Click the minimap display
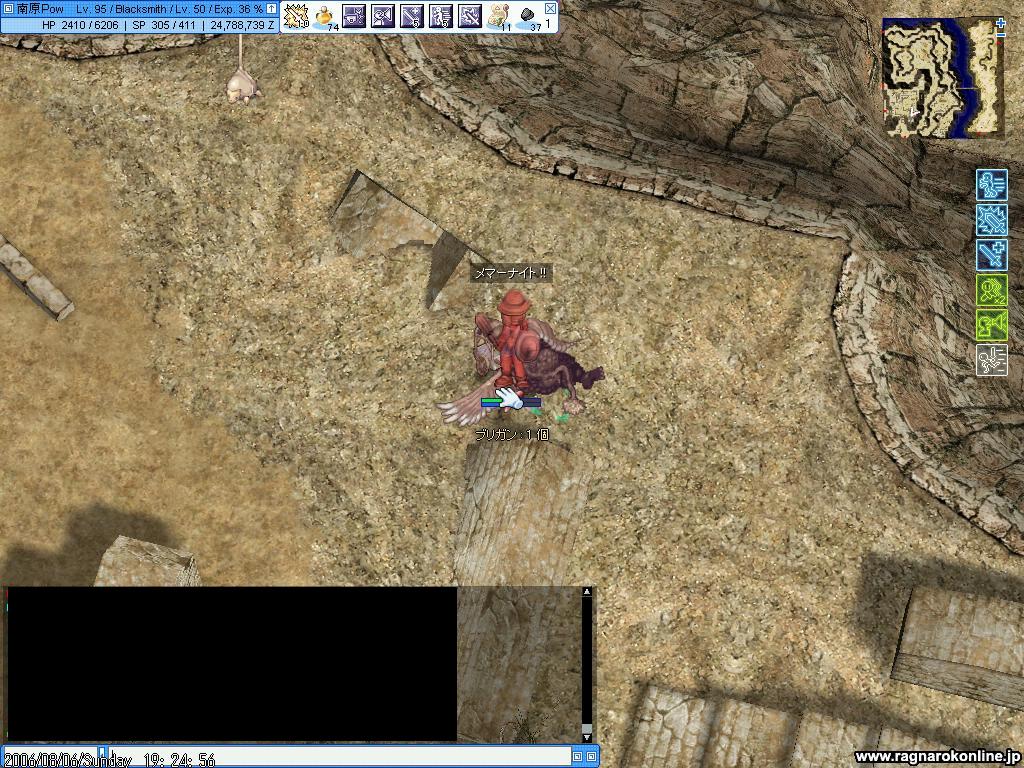The width and height of the screenshot is (1024, 768). 943,78
